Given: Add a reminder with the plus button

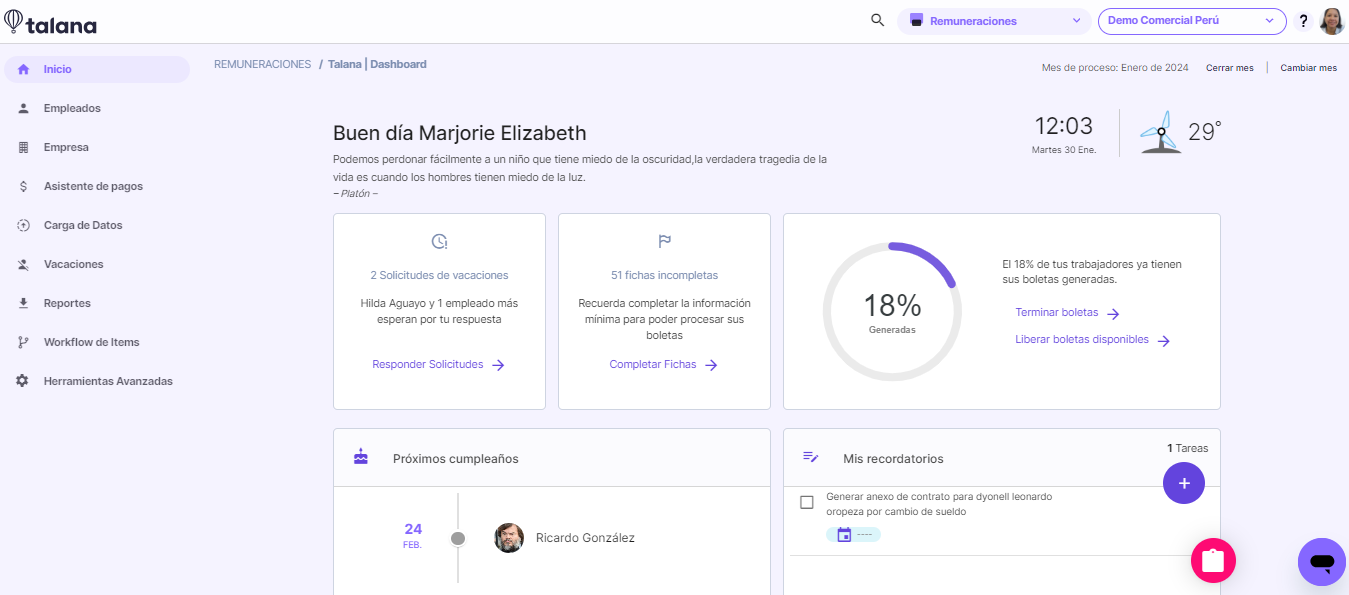Looking at the screenshot, I should pos(1184,483).
